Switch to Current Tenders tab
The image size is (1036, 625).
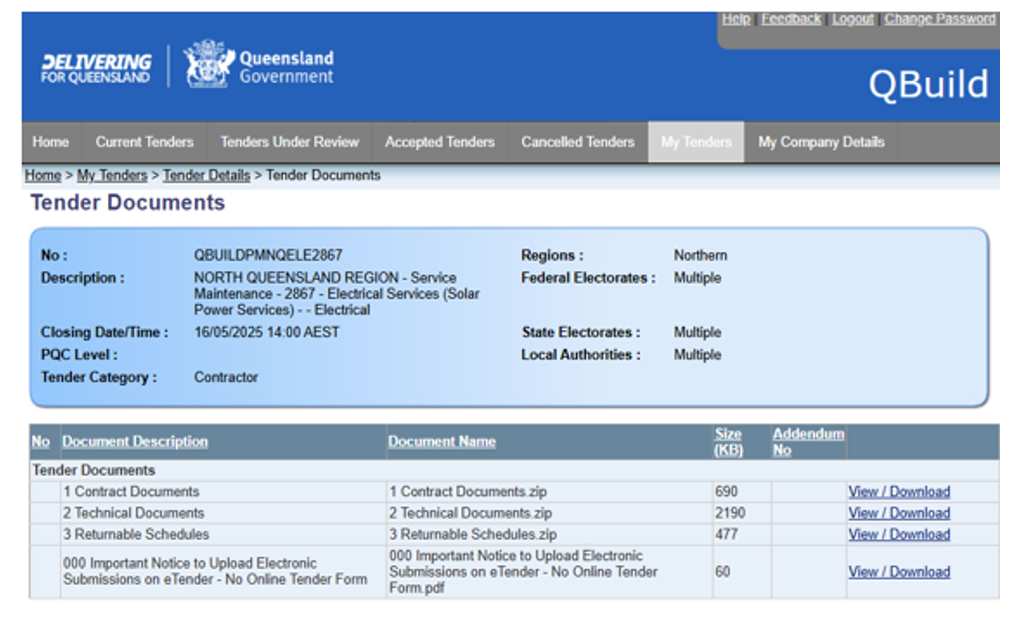pyautogui.click(x=144, y=142)
